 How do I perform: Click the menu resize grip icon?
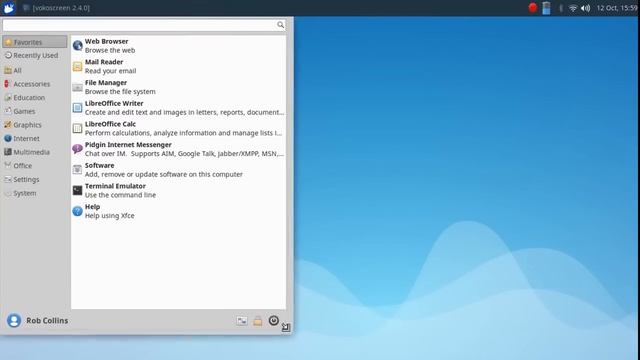[x=286, y=327]
